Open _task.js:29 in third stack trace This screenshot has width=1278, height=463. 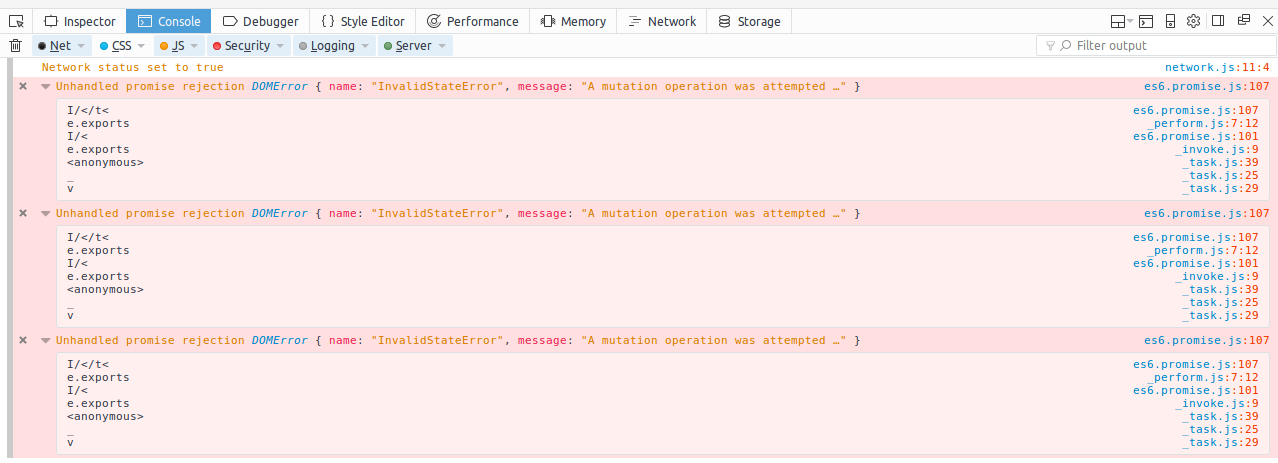click(1220, 443)
